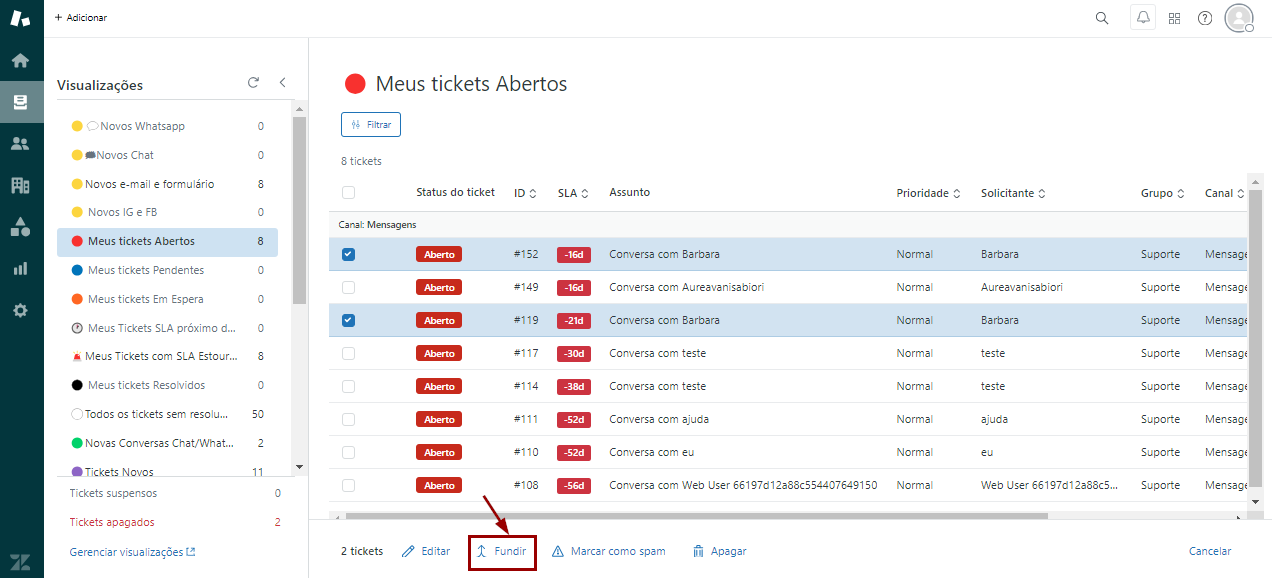Open the products grid icon
Viewport: 1272px width, 578px height.
[x=1175, y=18]
